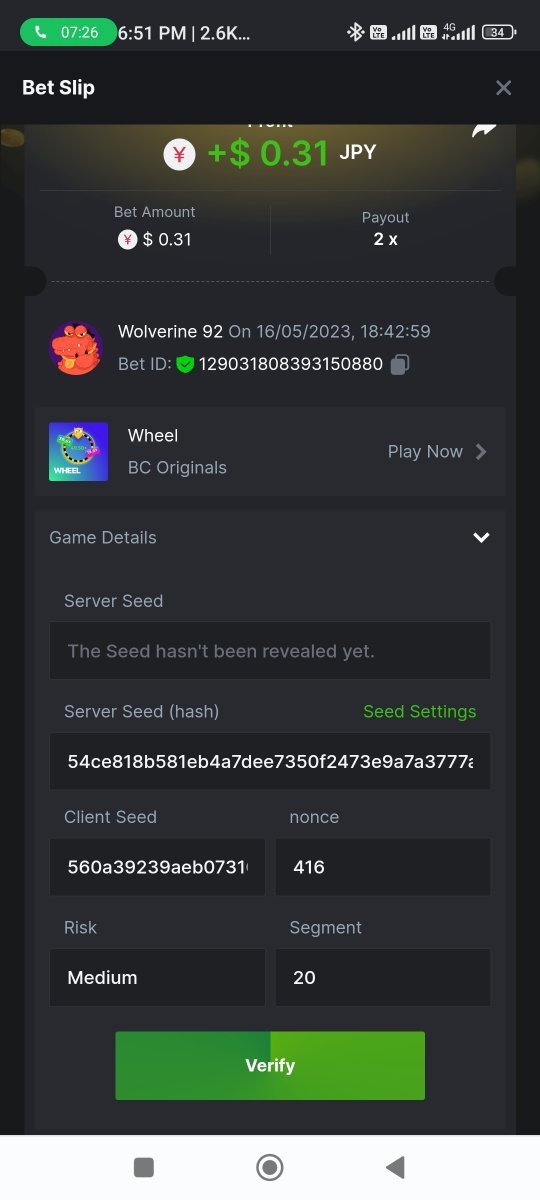This screenshot has width=540, height=1200.
Task: Tap the ongoing call indicator pill
Action: coord(68,32)
